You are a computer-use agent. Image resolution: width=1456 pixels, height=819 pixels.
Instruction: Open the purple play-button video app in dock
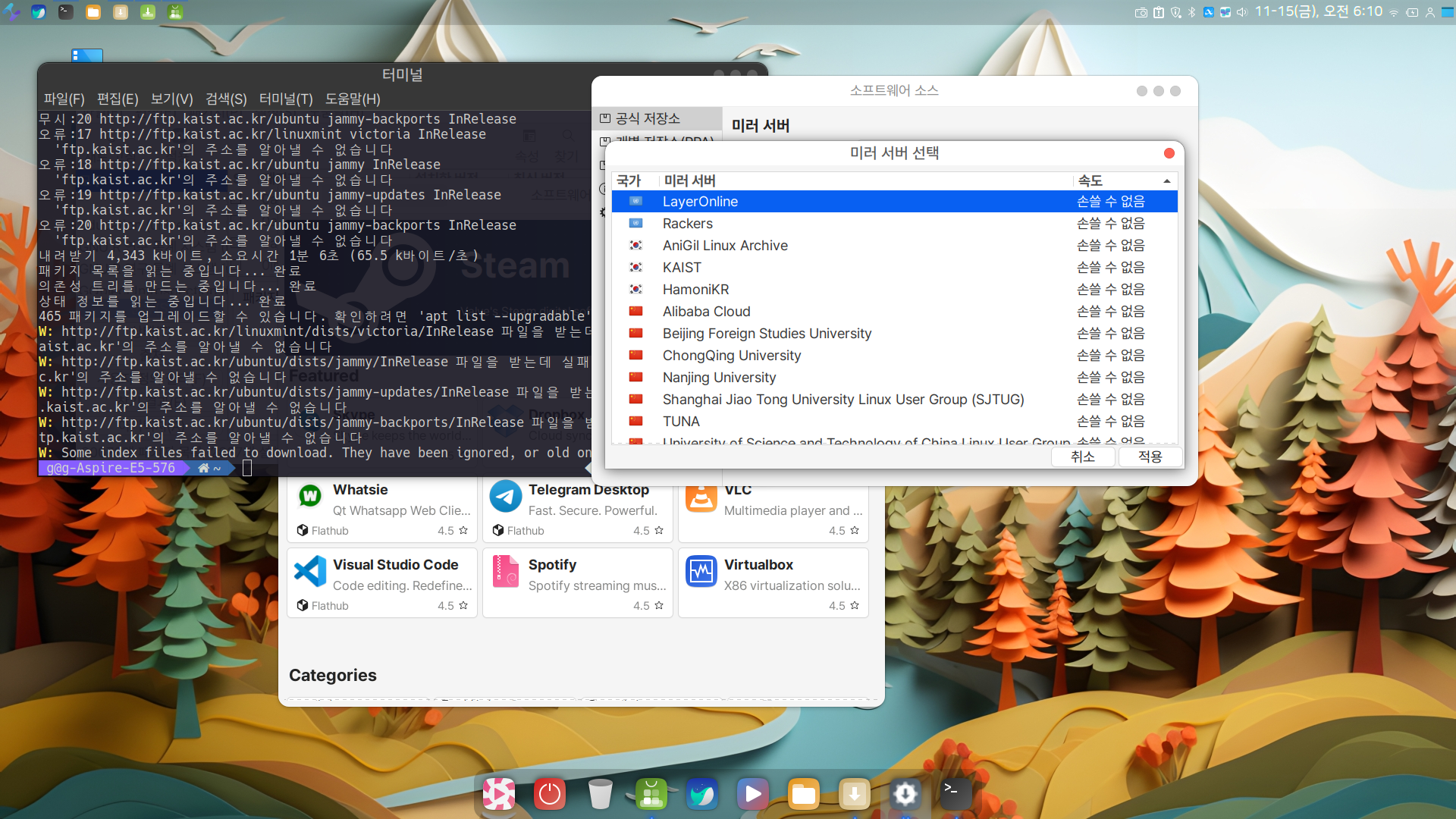pos(753,794)
